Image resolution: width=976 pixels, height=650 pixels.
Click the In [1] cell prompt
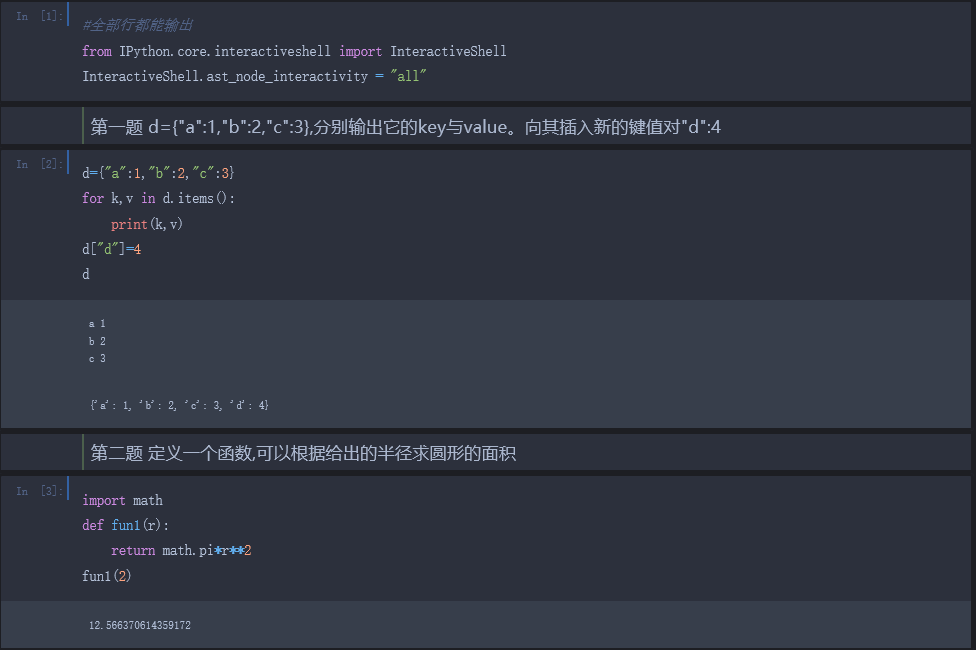40,17
